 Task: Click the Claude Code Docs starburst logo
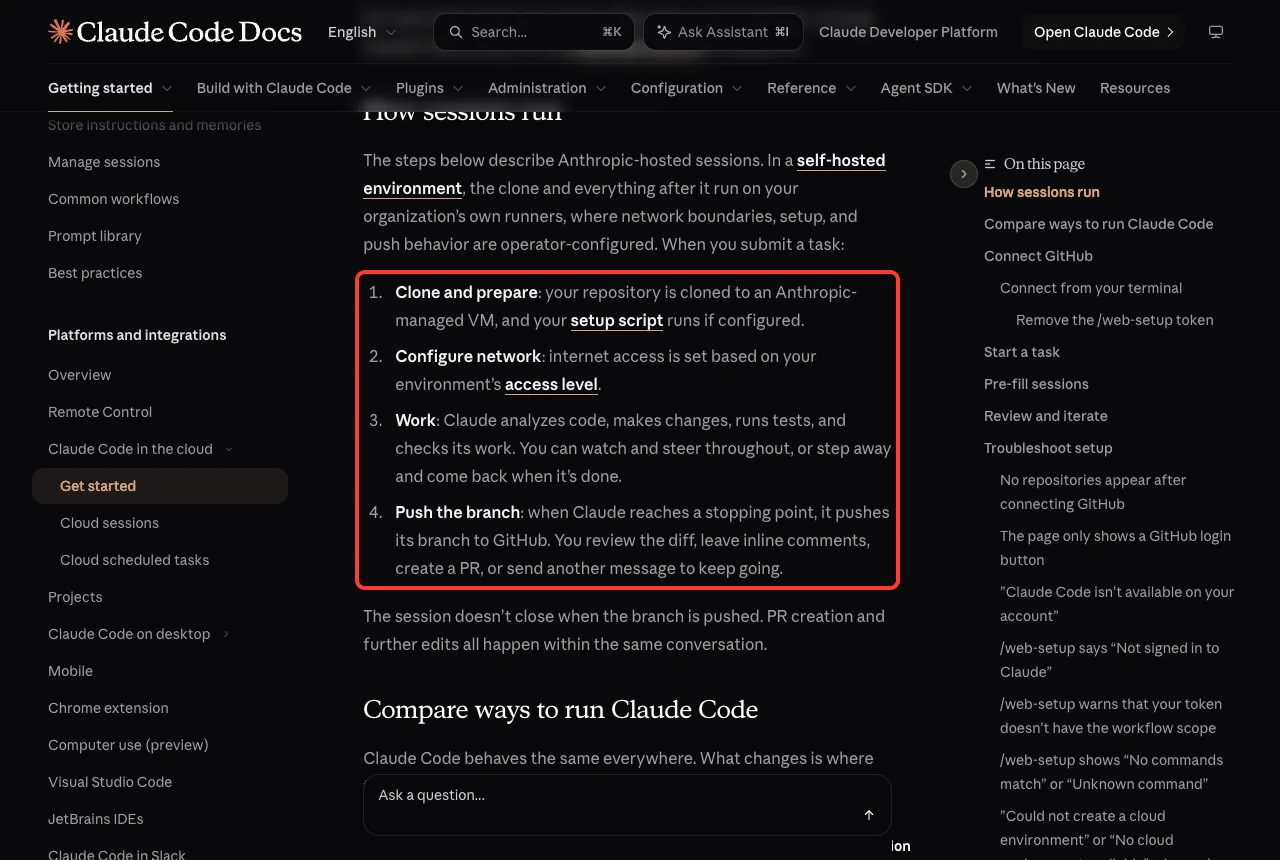click(x=60, y=32)
